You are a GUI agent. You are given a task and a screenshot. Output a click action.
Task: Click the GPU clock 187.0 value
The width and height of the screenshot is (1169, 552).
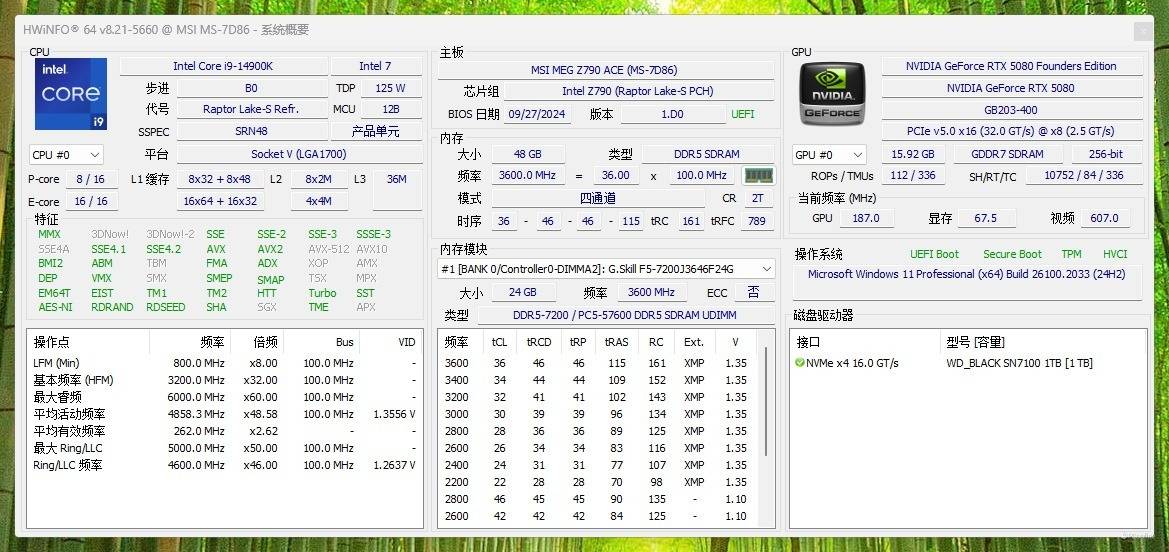(x=866, y=219)
